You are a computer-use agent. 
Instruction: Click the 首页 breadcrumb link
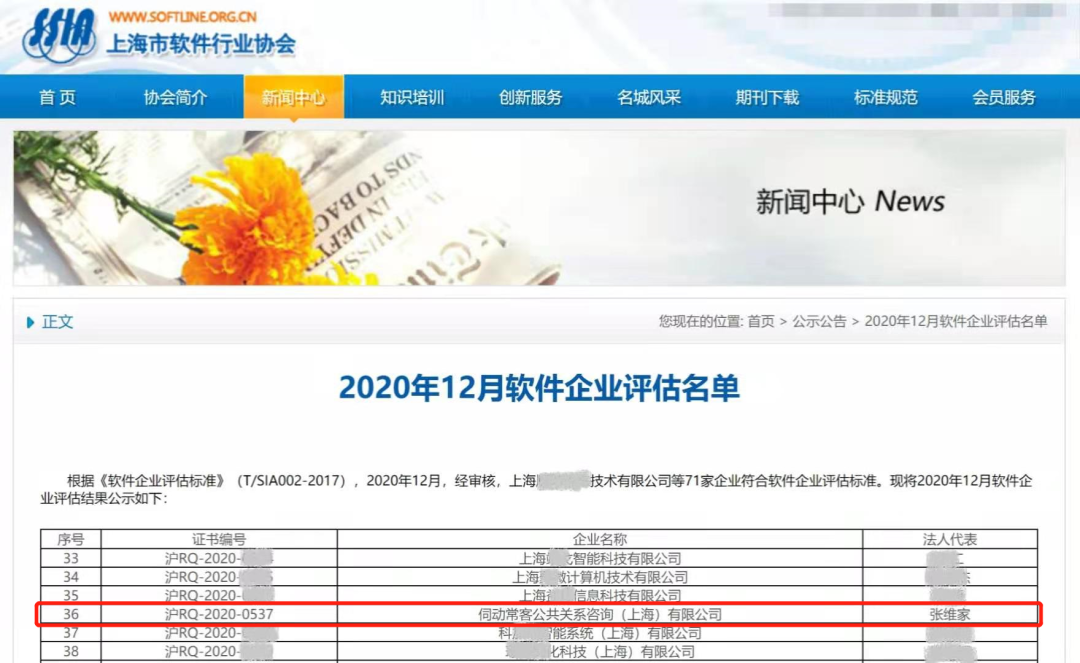760,321
